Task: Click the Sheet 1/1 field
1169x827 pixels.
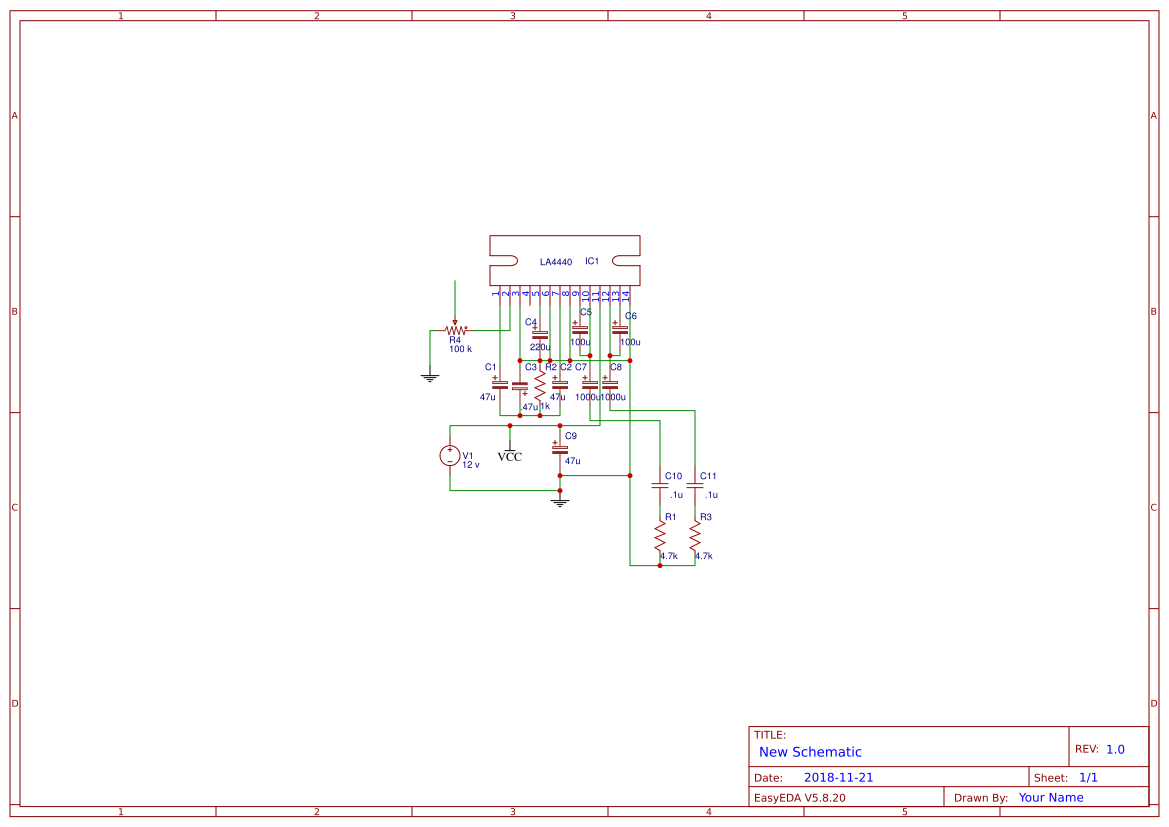Action: [1088, 777]
